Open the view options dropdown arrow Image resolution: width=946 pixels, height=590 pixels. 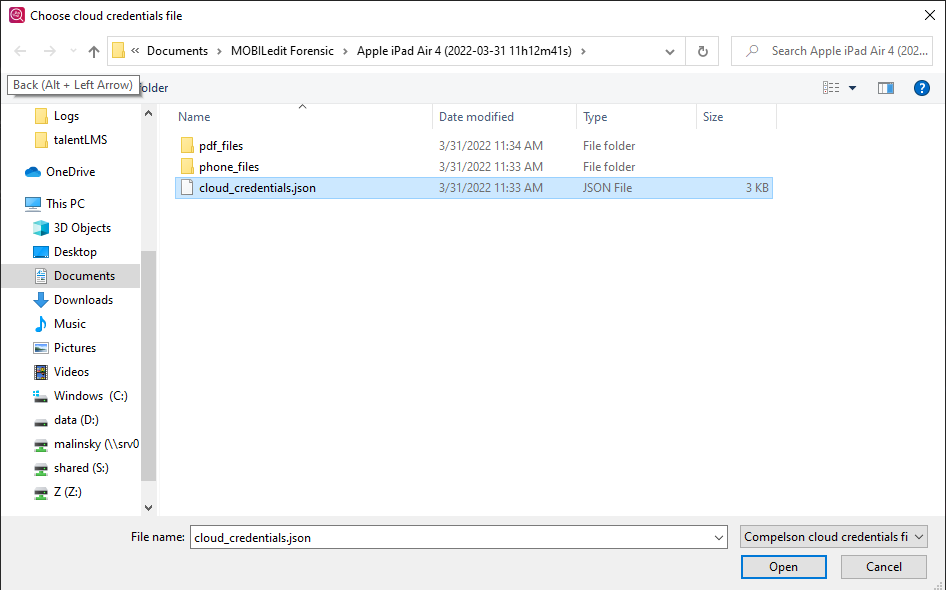853,88
